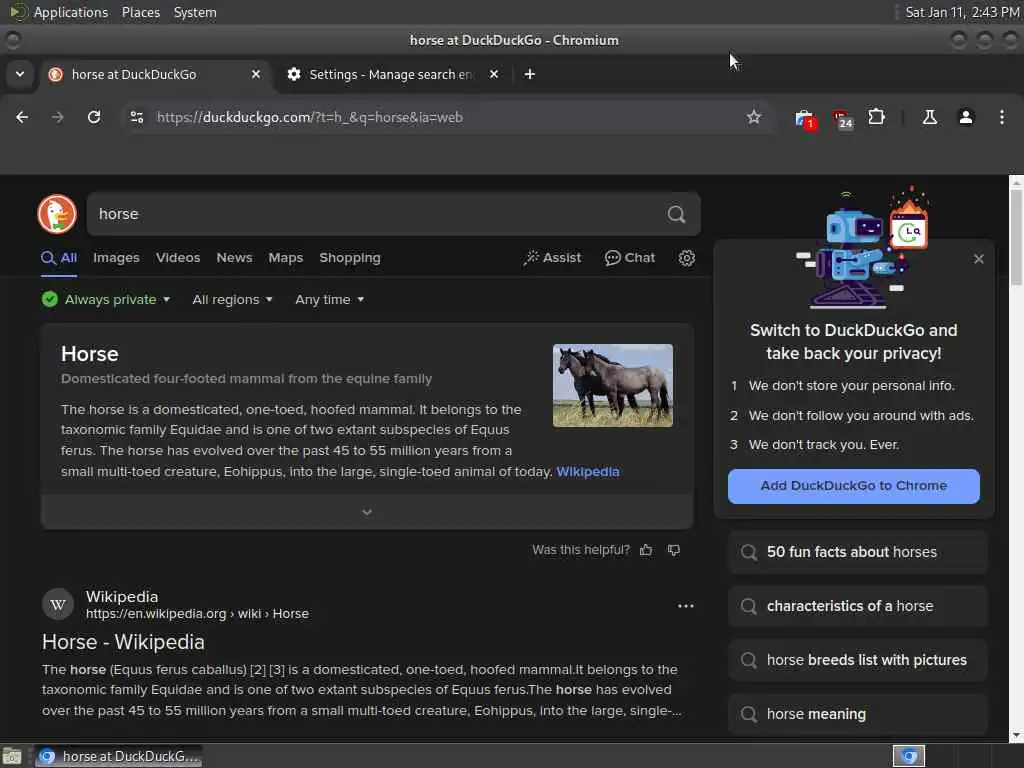This screenshot has width=1024, height=768.
Task: Open the tab search dropdown arrow
Action: (x=20, y=74)
